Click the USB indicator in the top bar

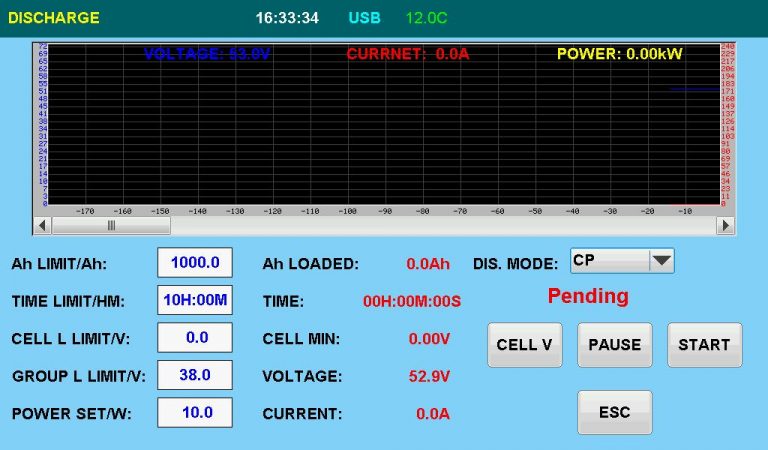[x=364, y=18]
